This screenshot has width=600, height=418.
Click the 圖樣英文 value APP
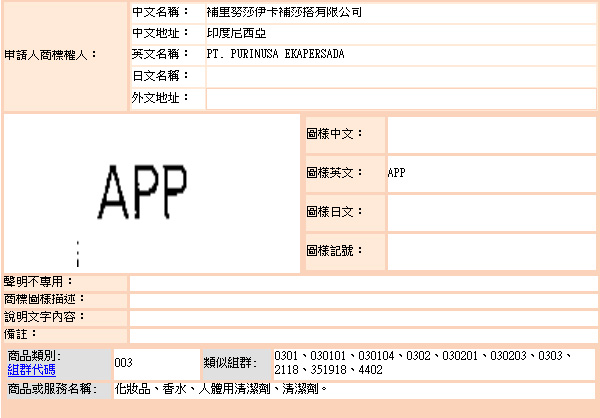tap(396, 173)
